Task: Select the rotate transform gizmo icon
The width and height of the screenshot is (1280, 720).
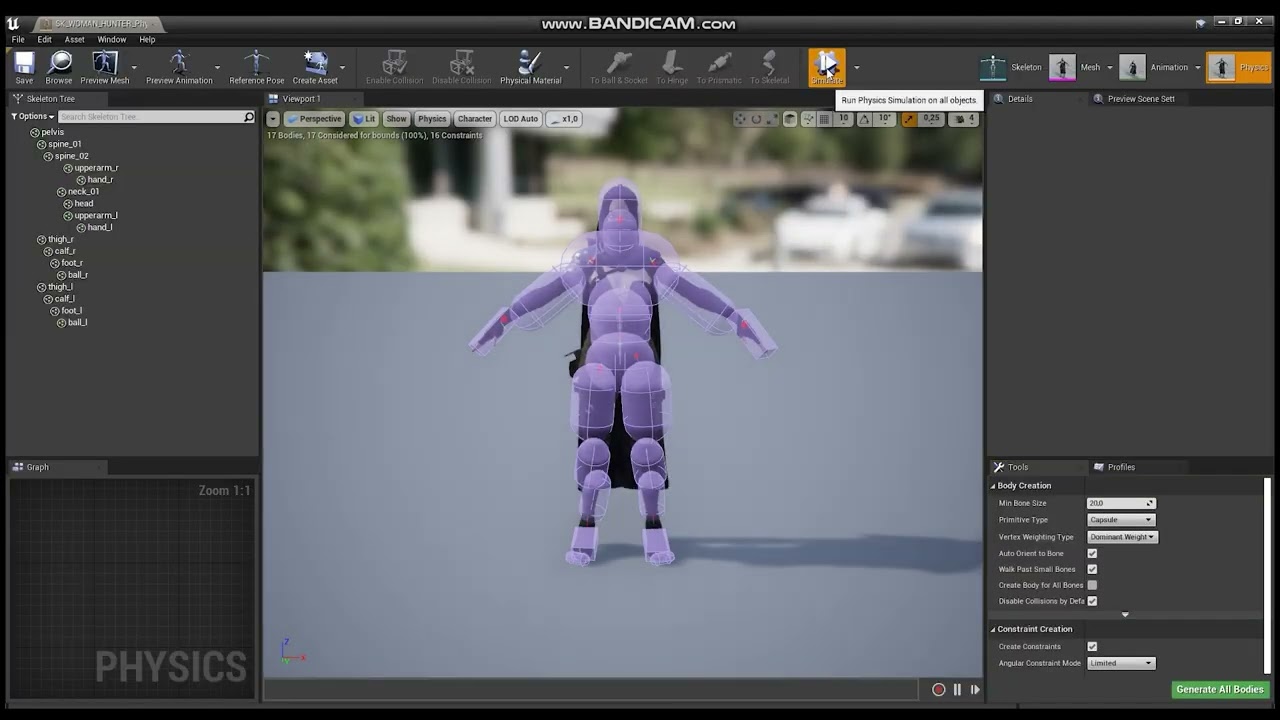Action: [x=756, y=119]
